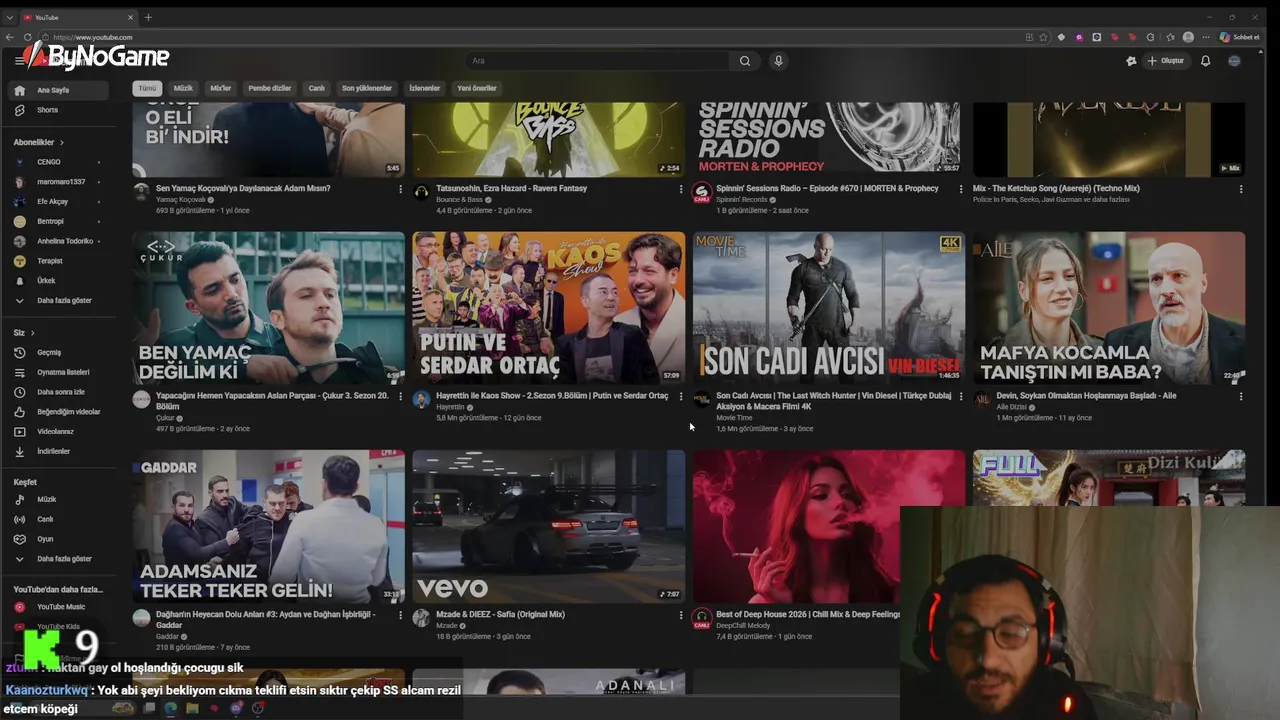The image size is (1280, 720).
Task: Open options menu for Son Cadı Avcısı video
Action: point(961,396)
